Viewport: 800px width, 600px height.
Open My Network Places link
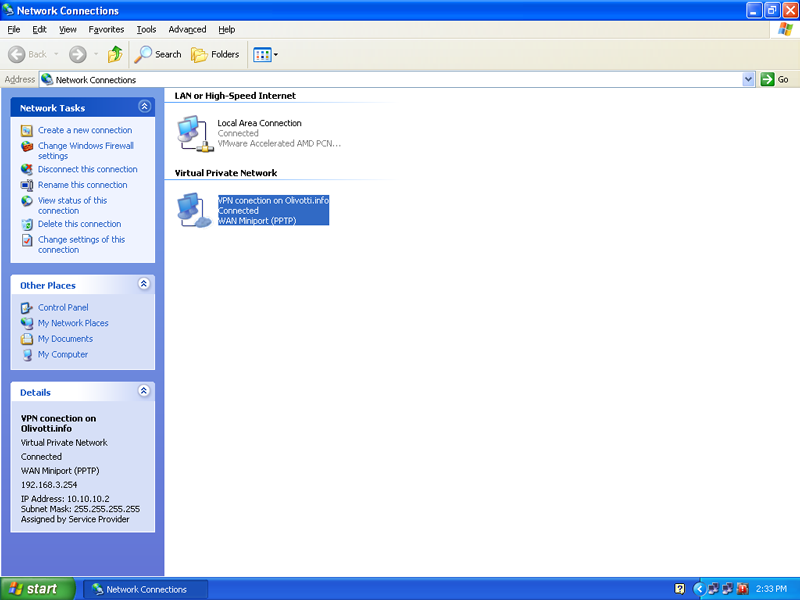coord(73,323)
